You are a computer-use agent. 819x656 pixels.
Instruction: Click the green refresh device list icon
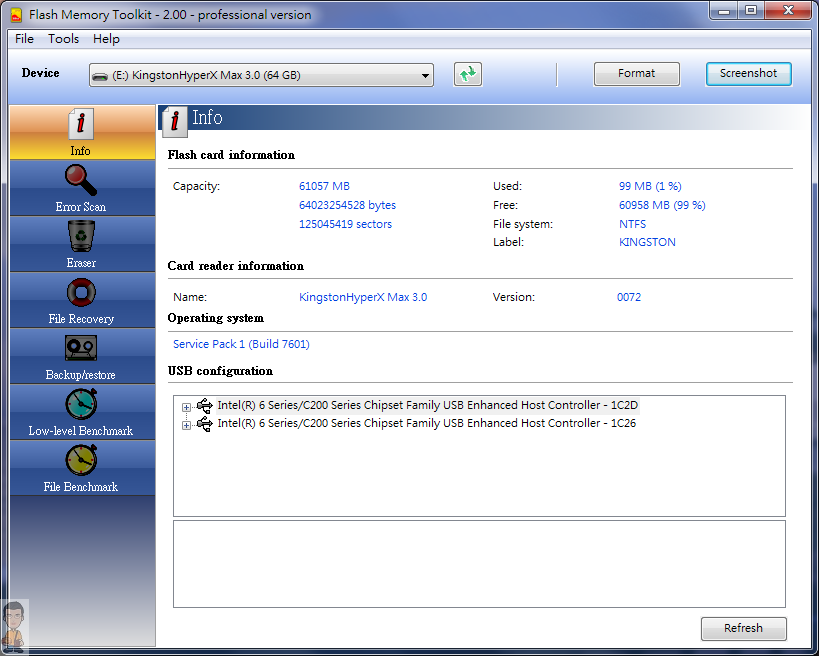point(467,74)
